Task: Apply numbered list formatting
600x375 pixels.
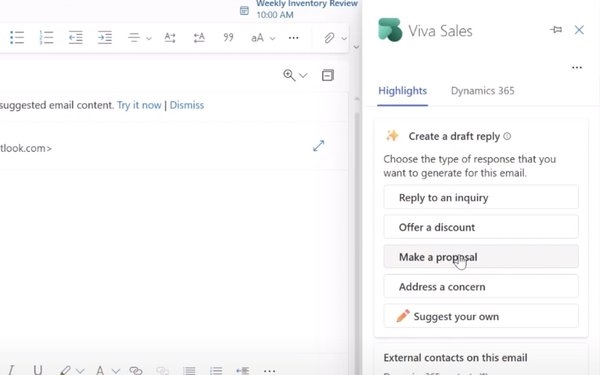Action: [x=46, y=38]
